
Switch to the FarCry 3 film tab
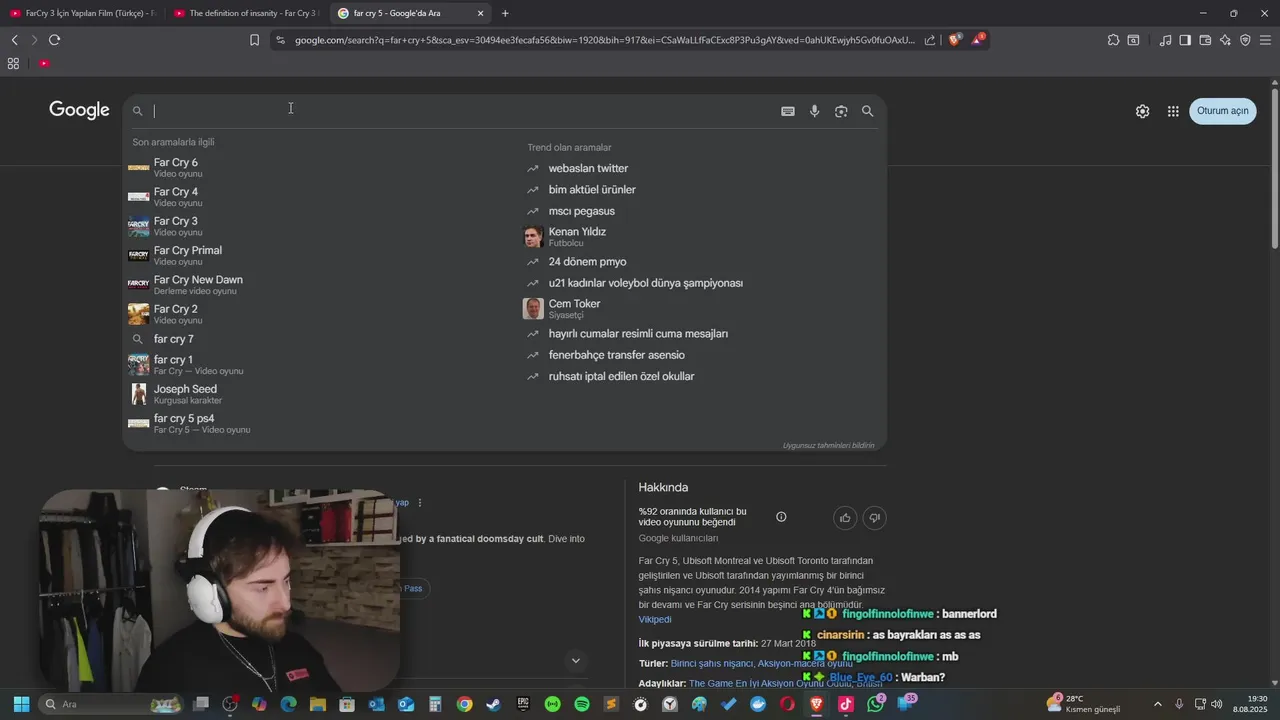click(82, 13)
